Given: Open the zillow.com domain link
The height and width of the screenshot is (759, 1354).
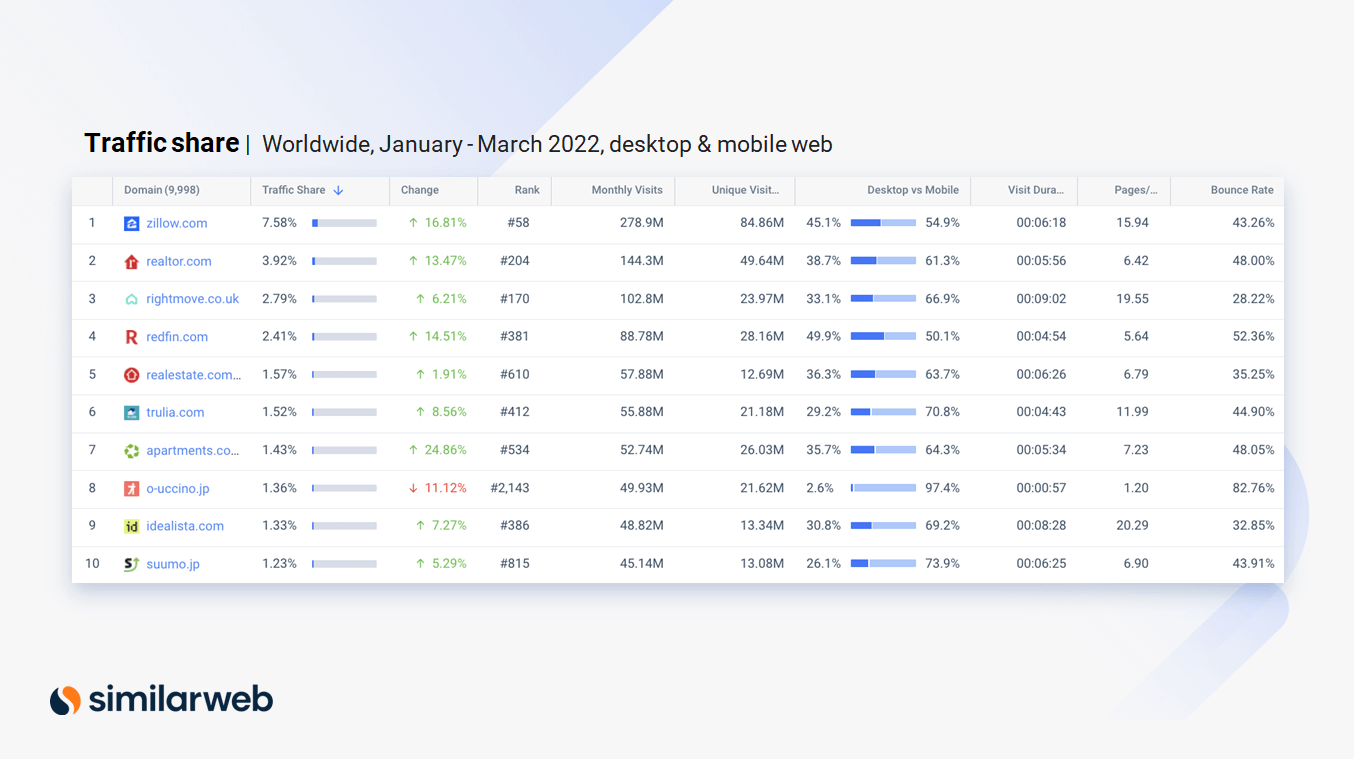Looking at the screenshot, I should pyautogui.click(x=177, y=223).
